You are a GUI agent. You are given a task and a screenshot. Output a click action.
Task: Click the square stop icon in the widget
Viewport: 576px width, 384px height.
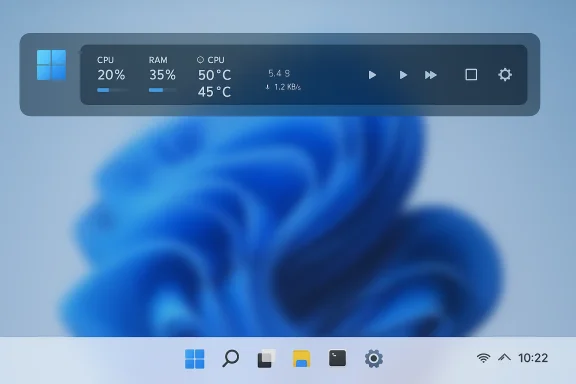471,75
